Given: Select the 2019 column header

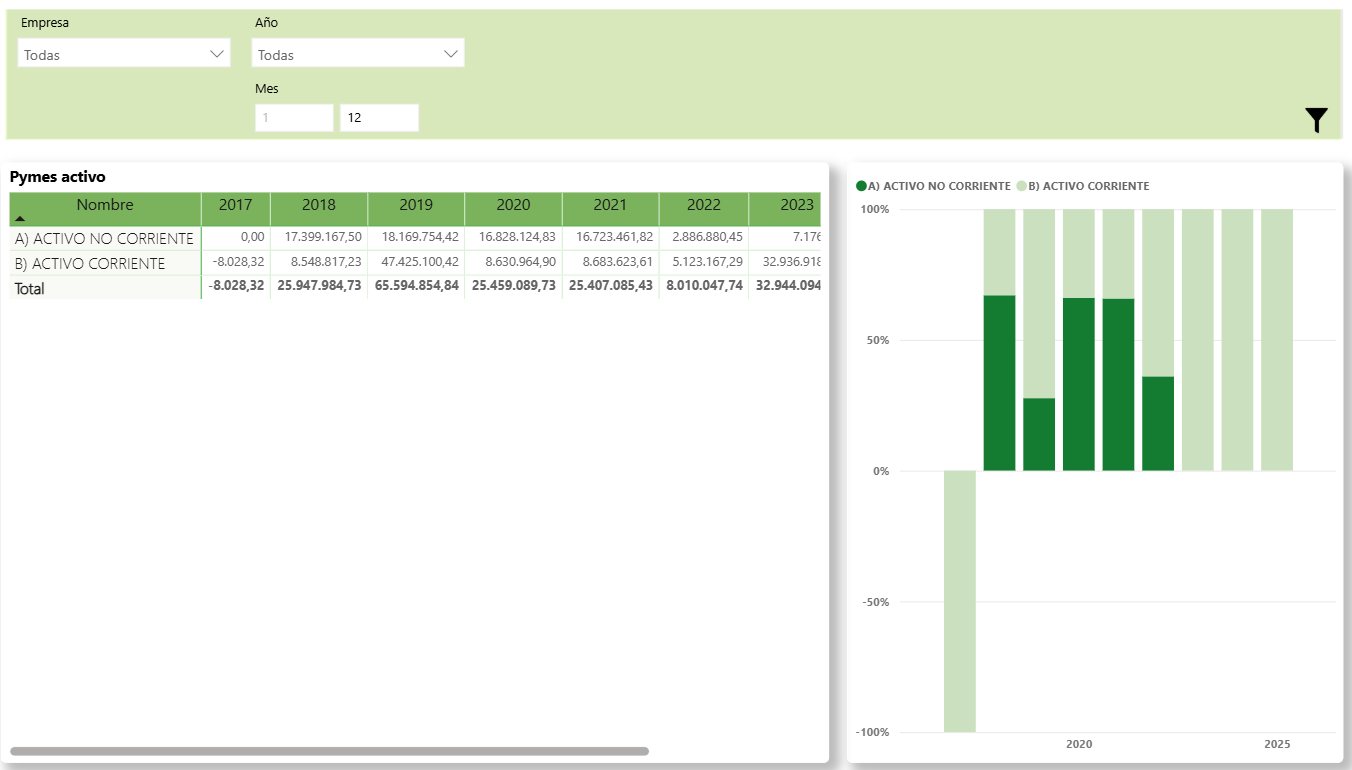Looking at the screenshot, I should (x=415, y=205).
